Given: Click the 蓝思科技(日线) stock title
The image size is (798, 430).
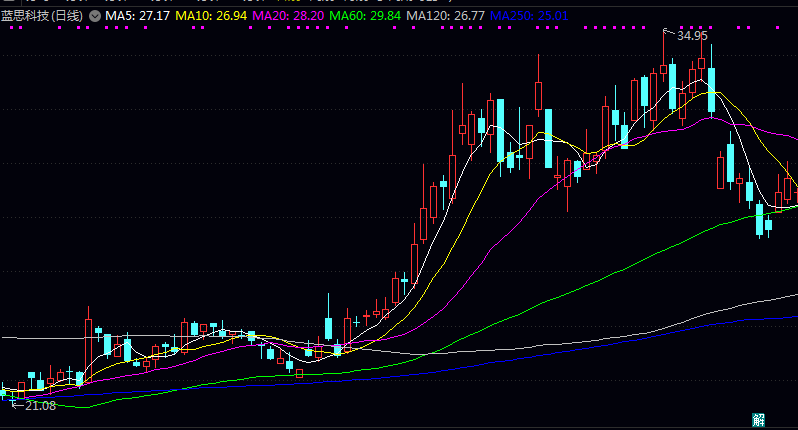Looking at the screenshot, I should point(44,16).
